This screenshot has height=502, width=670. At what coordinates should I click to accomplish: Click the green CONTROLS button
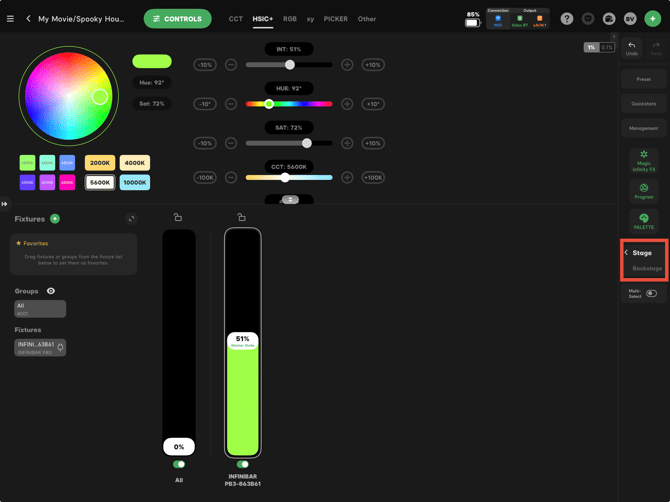pyautogui.click(x=177, y=19)
